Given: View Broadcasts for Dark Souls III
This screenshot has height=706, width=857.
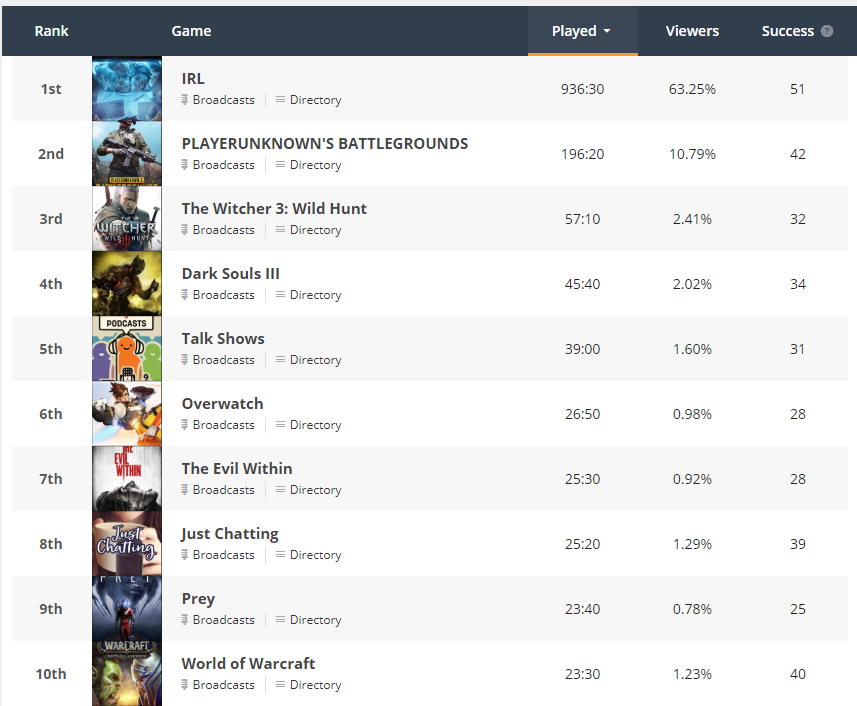Looking at the screenshot, I should pos(218,295).
